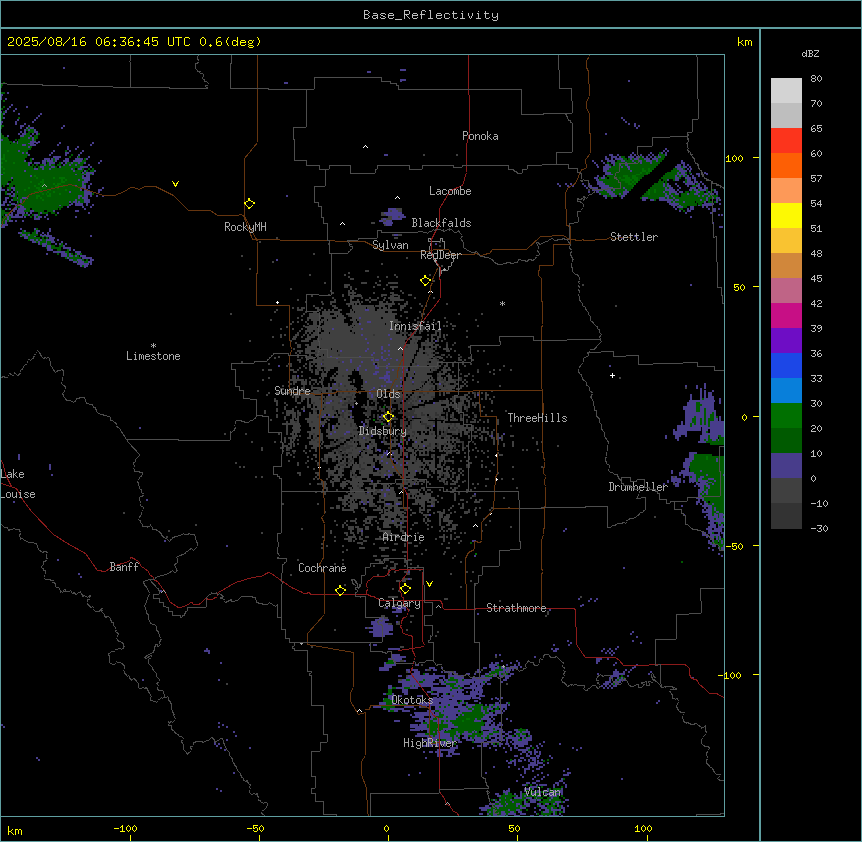
Task: Choose the violet 39 dBZ legend swatch
Action: coord(786,341)
